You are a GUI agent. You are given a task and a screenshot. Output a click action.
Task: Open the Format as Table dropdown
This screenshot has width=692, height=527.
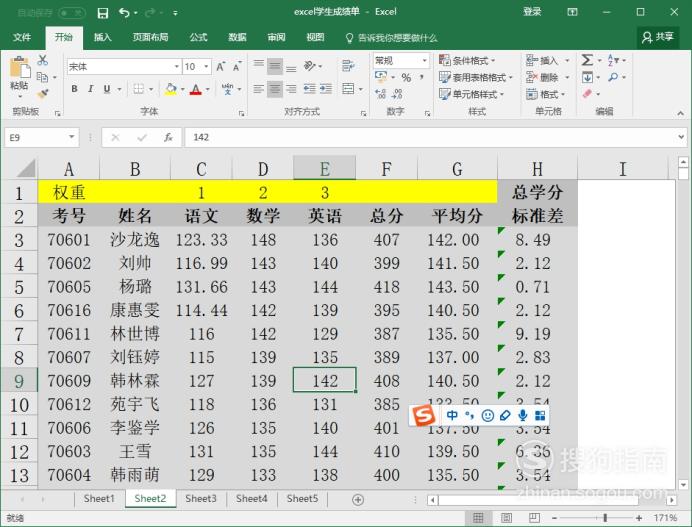(x=476, y=77)
